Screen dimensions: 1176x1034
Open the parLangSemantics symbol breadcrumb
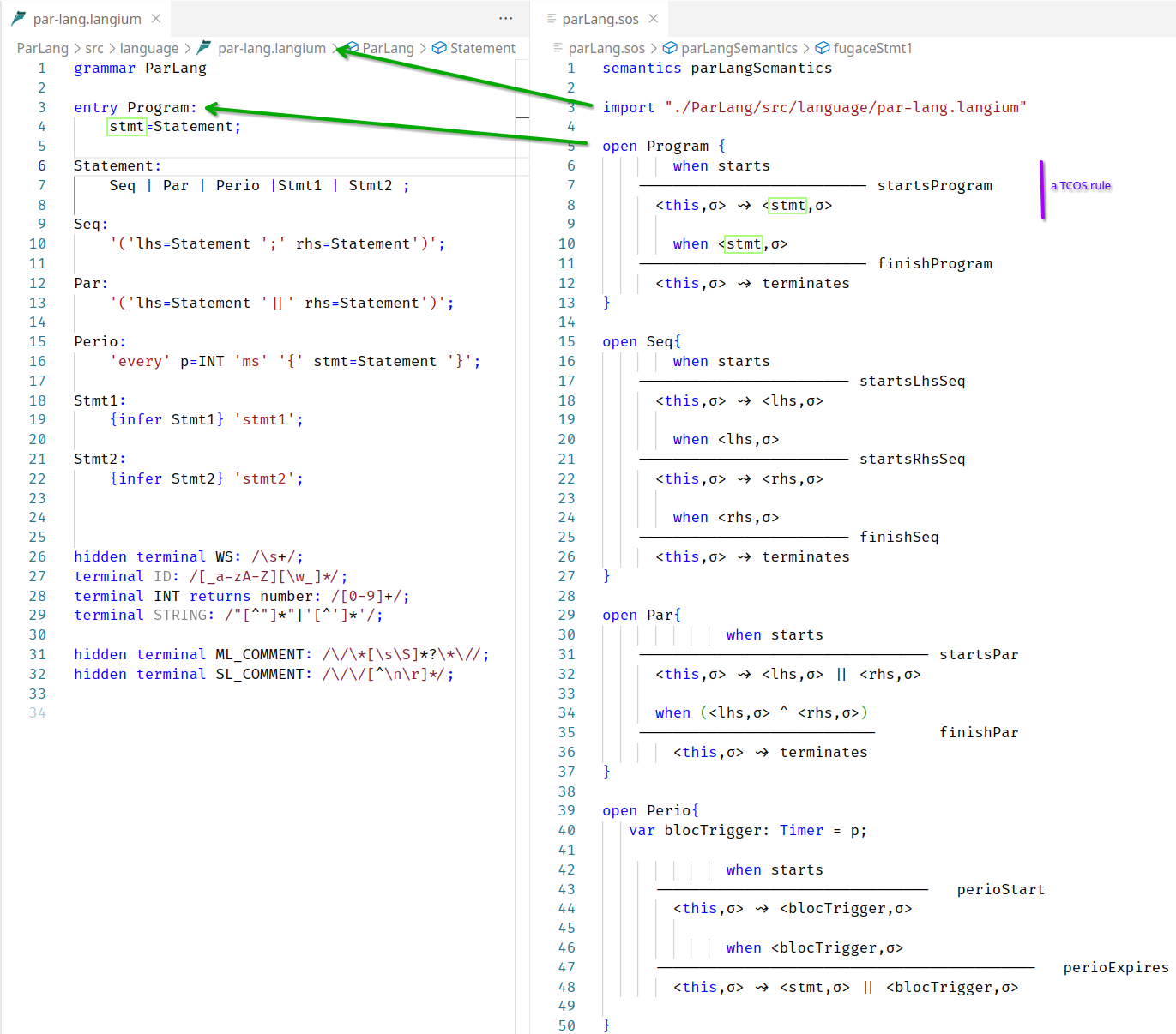[x=739, y=49]
